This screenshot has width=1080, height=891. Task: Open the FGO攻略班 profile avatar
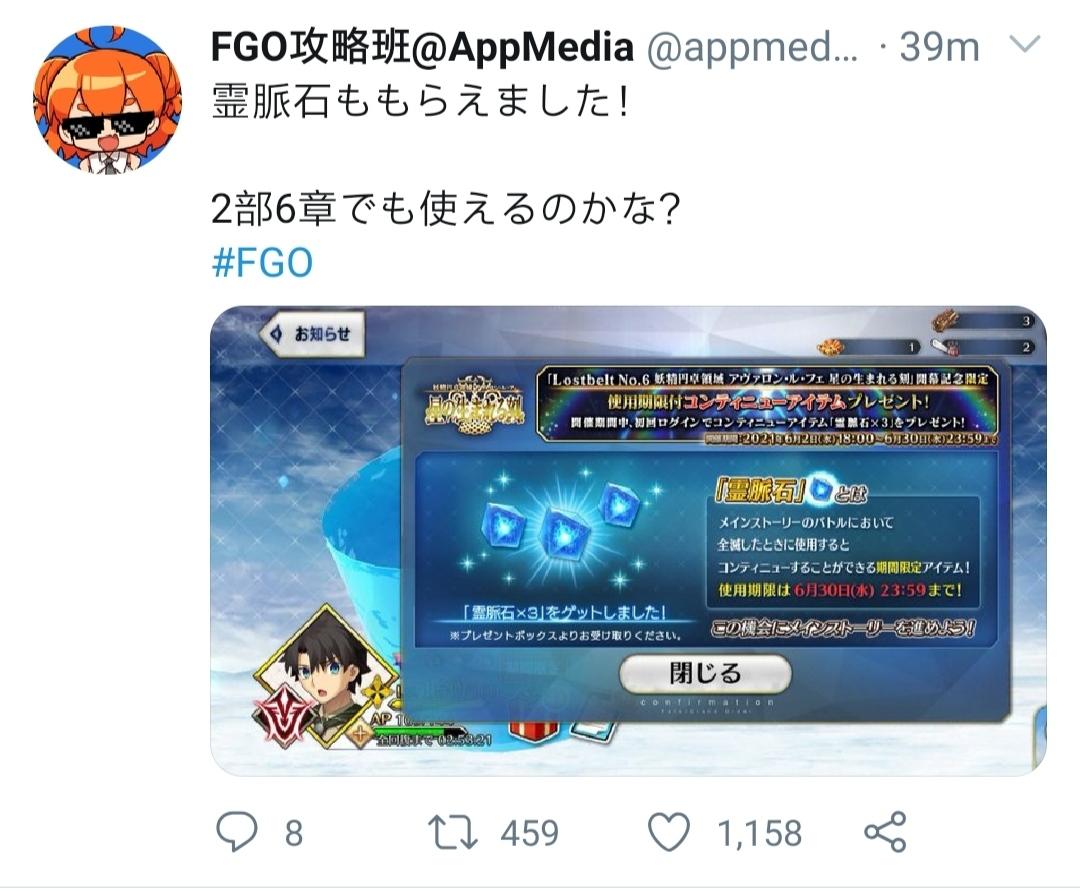(x=107, y=100)
